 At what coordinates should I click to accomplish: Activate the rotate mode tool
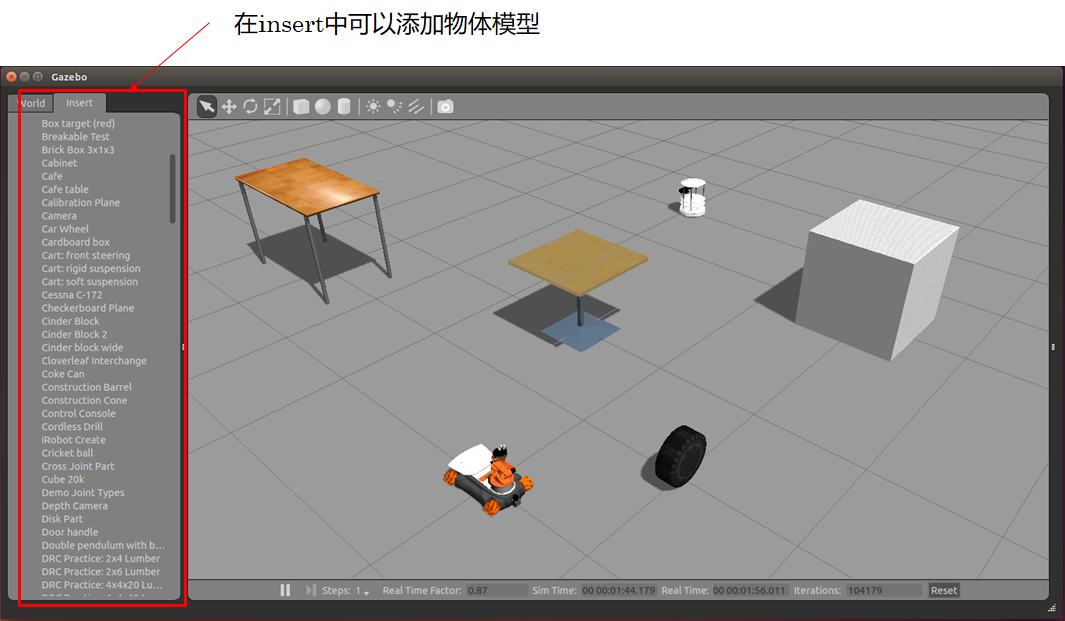[x=250, y=106]
